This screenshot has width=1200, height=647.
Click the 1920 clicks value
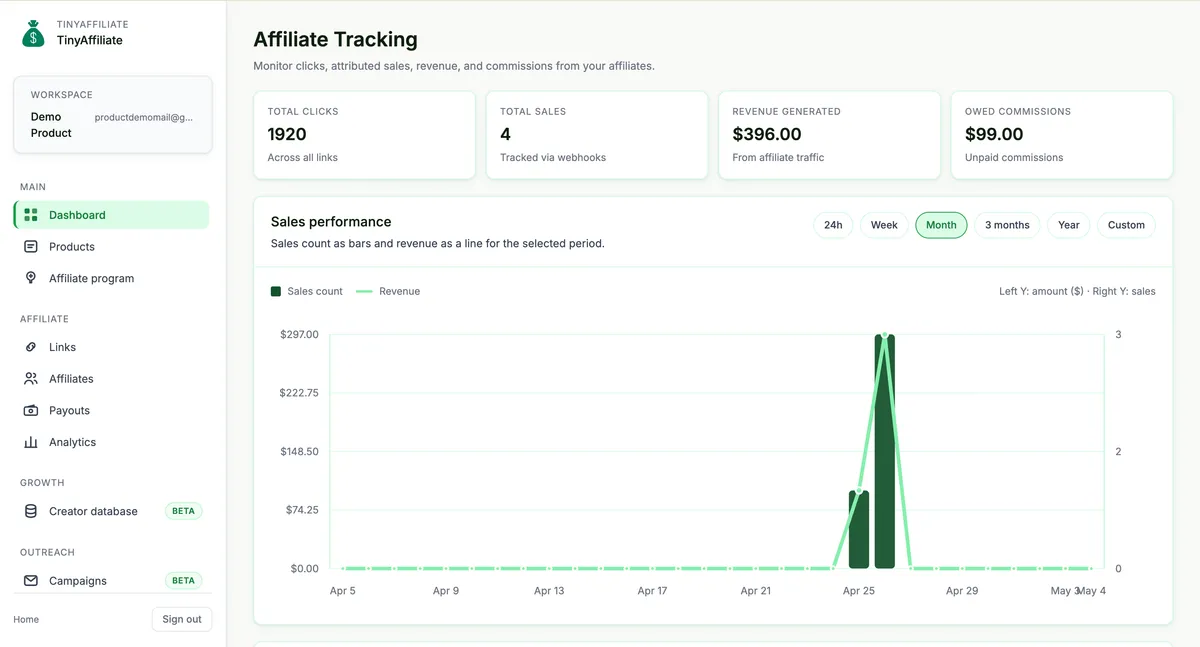[x=287, y=134]
